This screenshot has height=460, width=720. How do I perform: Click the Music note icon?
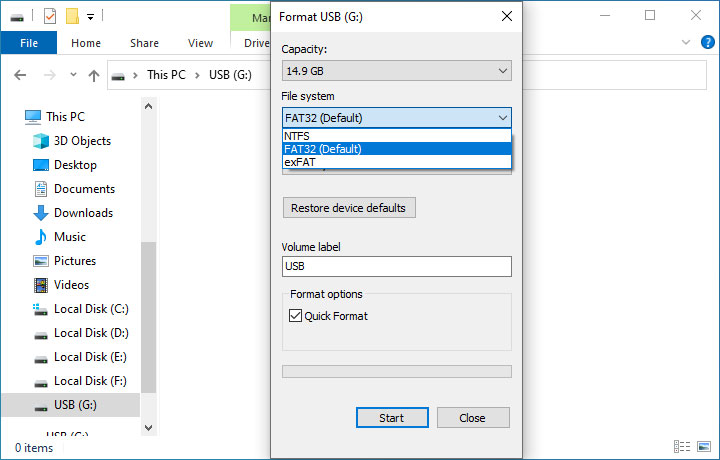[x=41, y=237]
